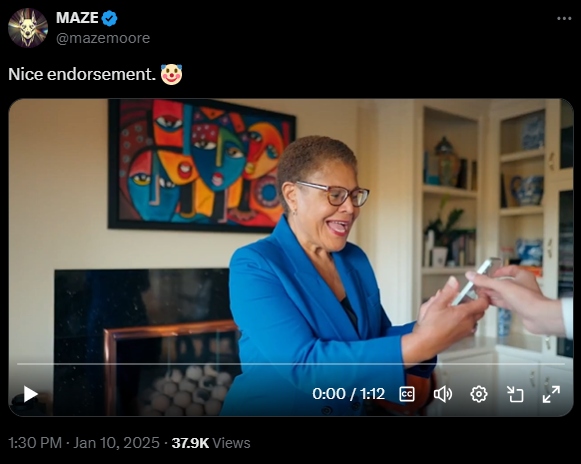Play the video with the play button
This screenshot has height=464, width=581.
(31, 394)
